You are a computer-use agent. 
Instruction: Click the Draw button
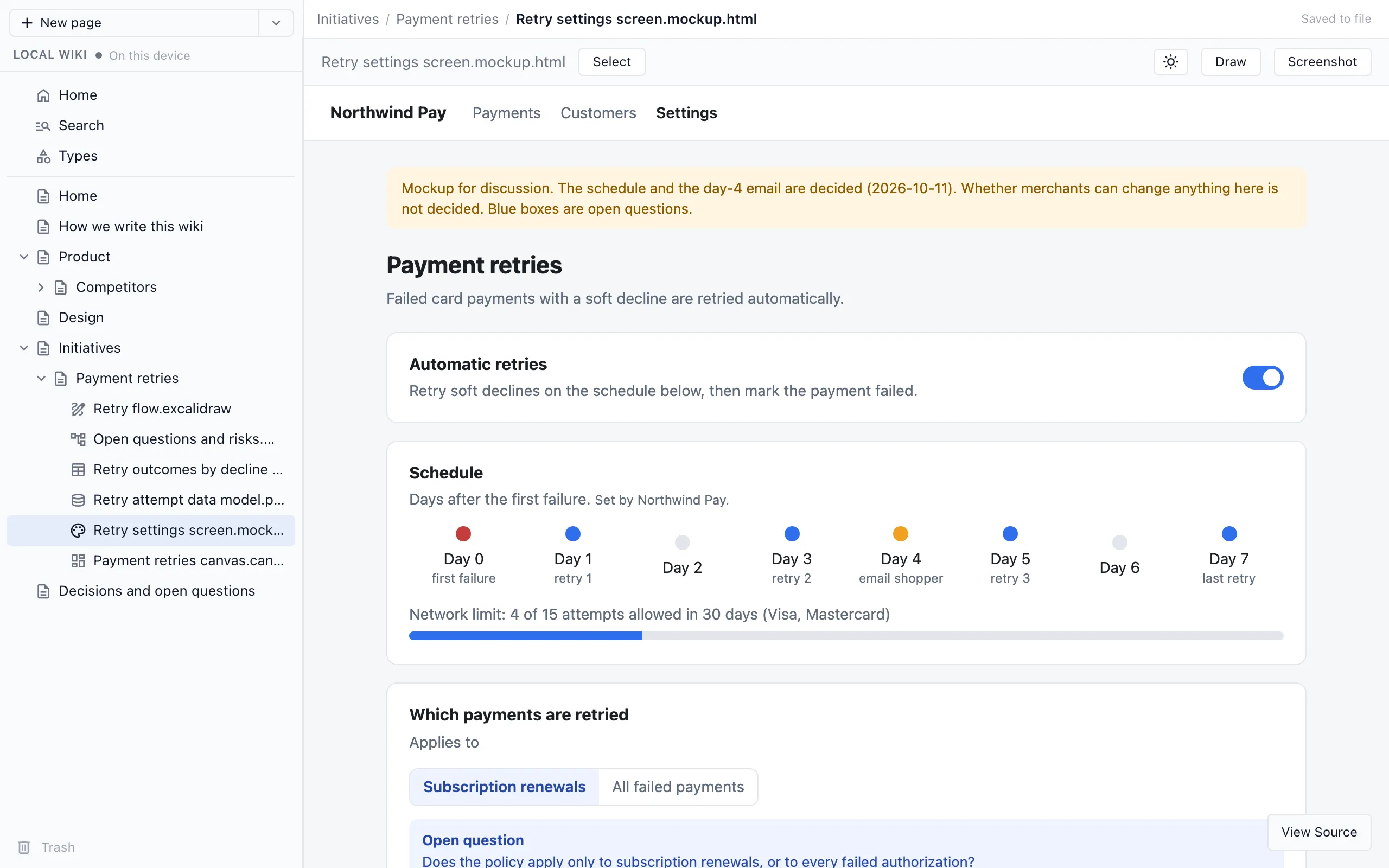(x=1231, y=62)
